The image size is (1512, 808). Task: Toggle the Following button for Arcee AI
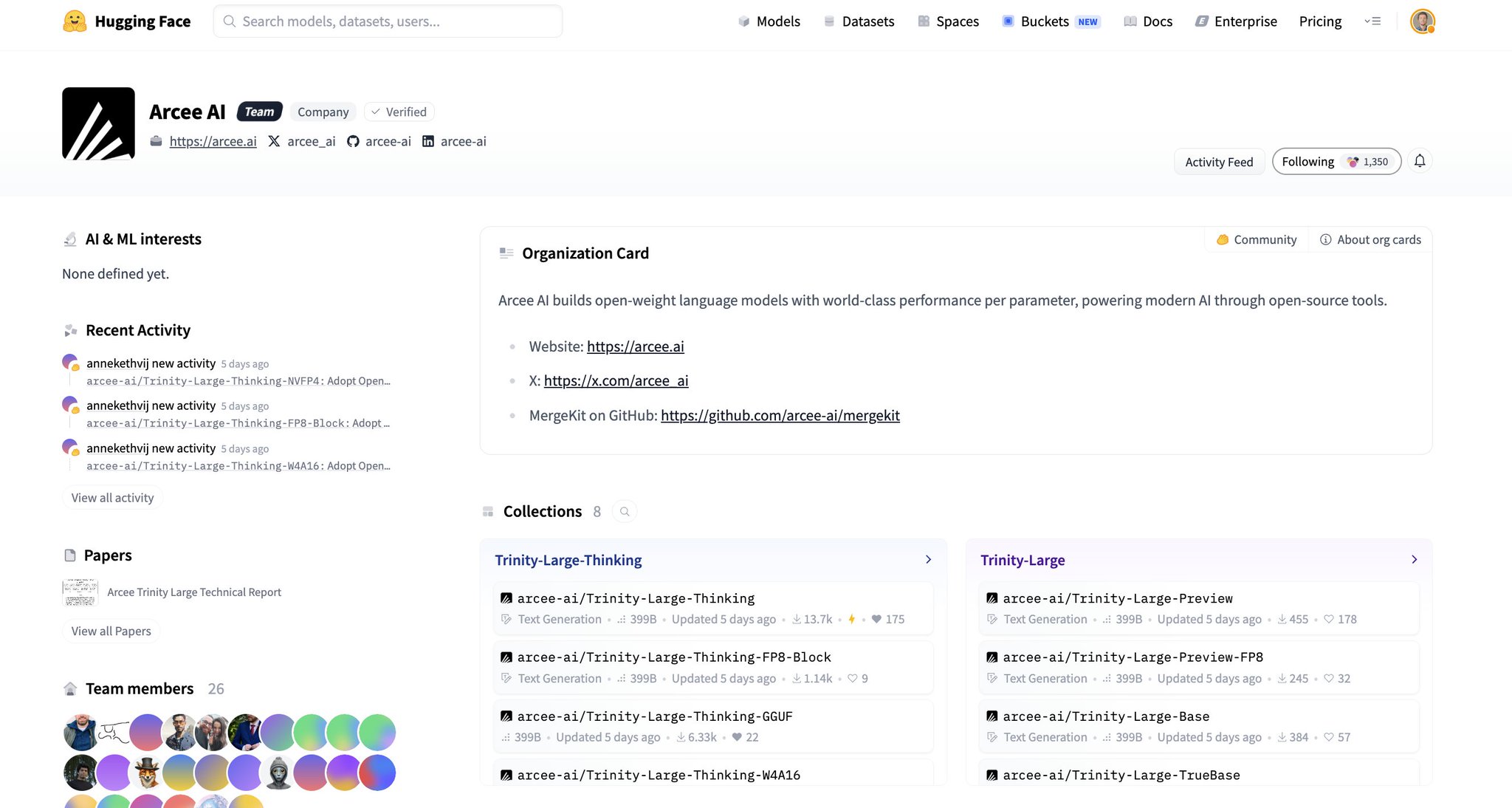[1336, 161]
